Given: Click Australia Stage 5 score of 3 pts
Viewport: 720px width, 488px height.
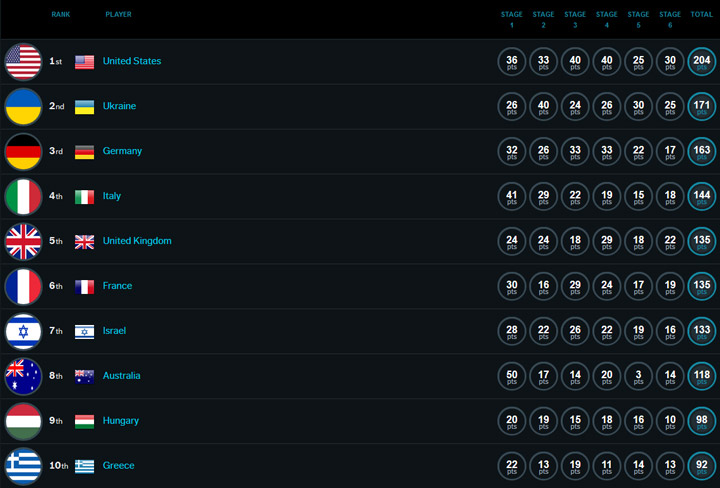Looking at the screenshot, I should point(638,376).
